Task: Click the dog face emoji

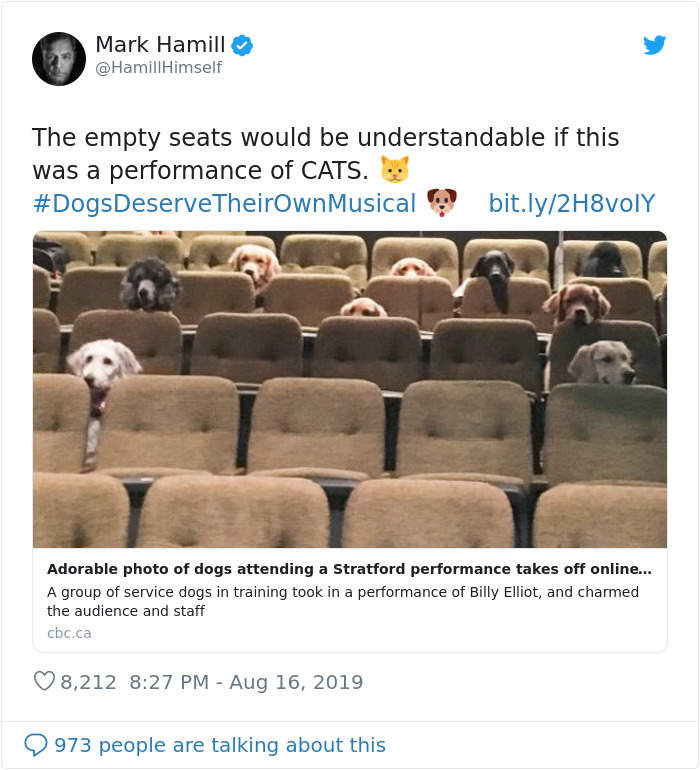Action: [441, 203]
